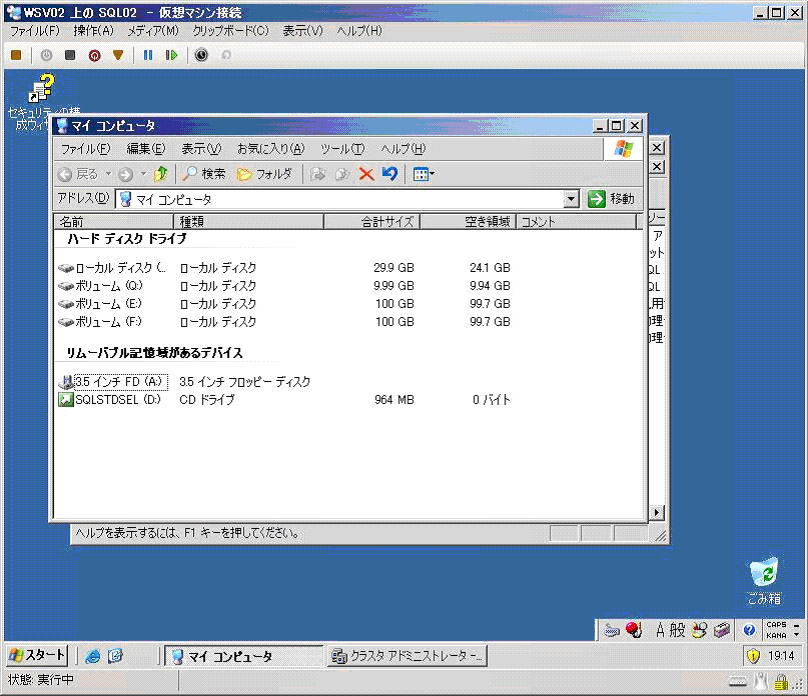Click the 移動 Go button
The width and height of the screenshot is (808, 696).
pos(612,199)
